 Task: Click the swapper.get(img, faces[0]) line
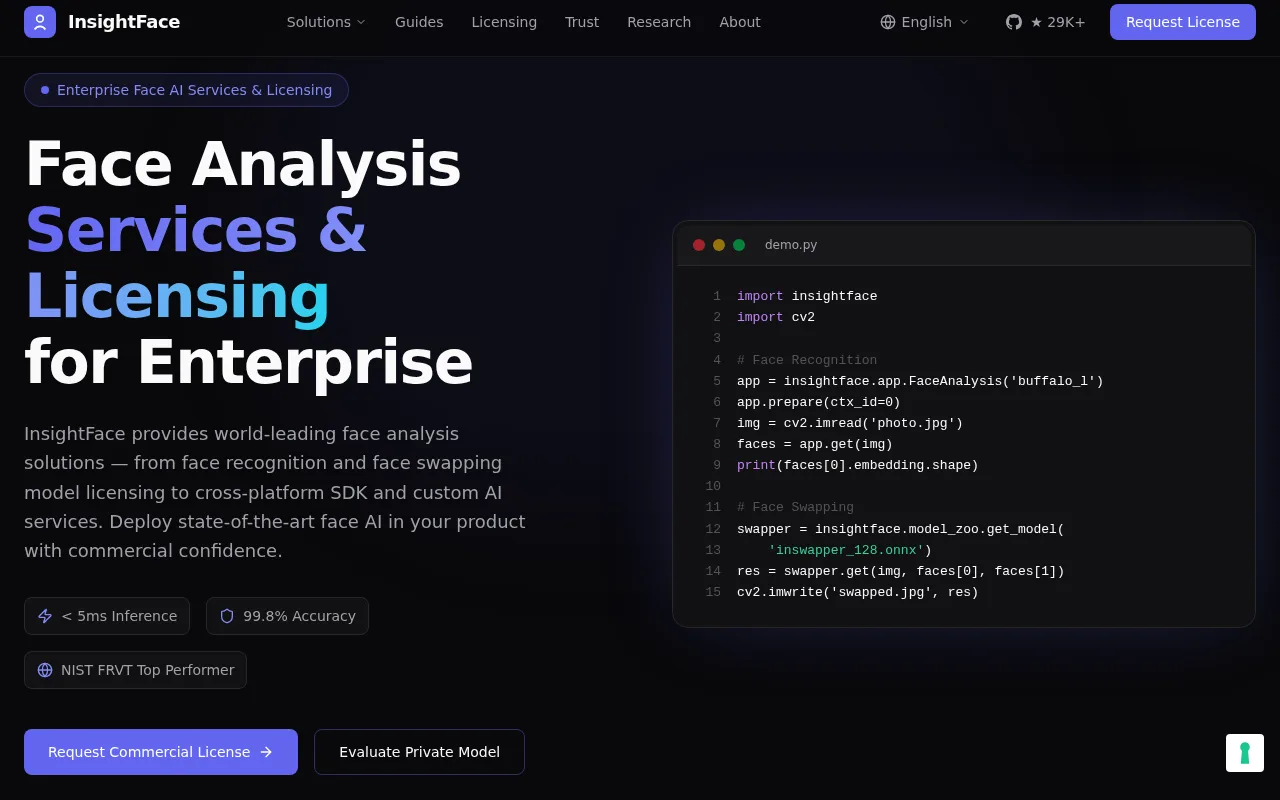click(901, 571)
